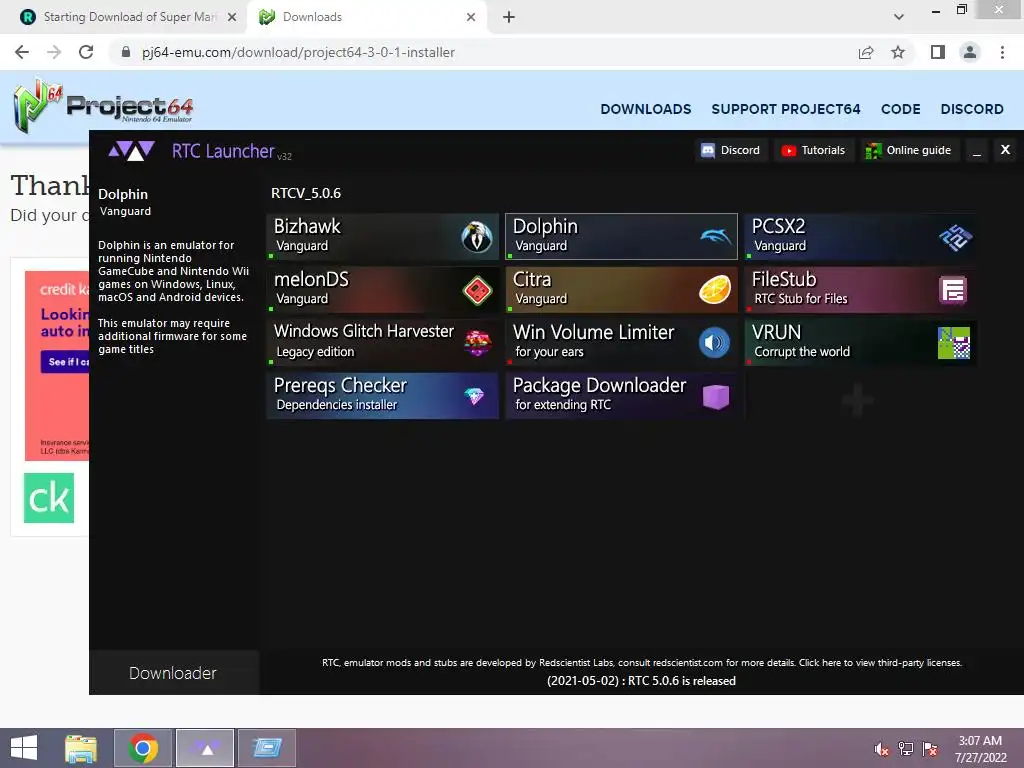The width and height of the screenshot is (1024, 768).
Task: Expand Chrome tab search chevron
Action: [x=899, y=17]
